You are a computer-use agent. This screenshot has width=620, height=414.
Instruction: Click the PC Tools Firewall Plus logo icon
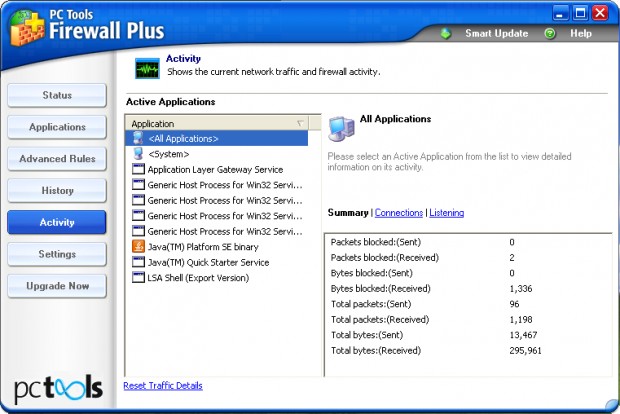(x=27, y=28)
